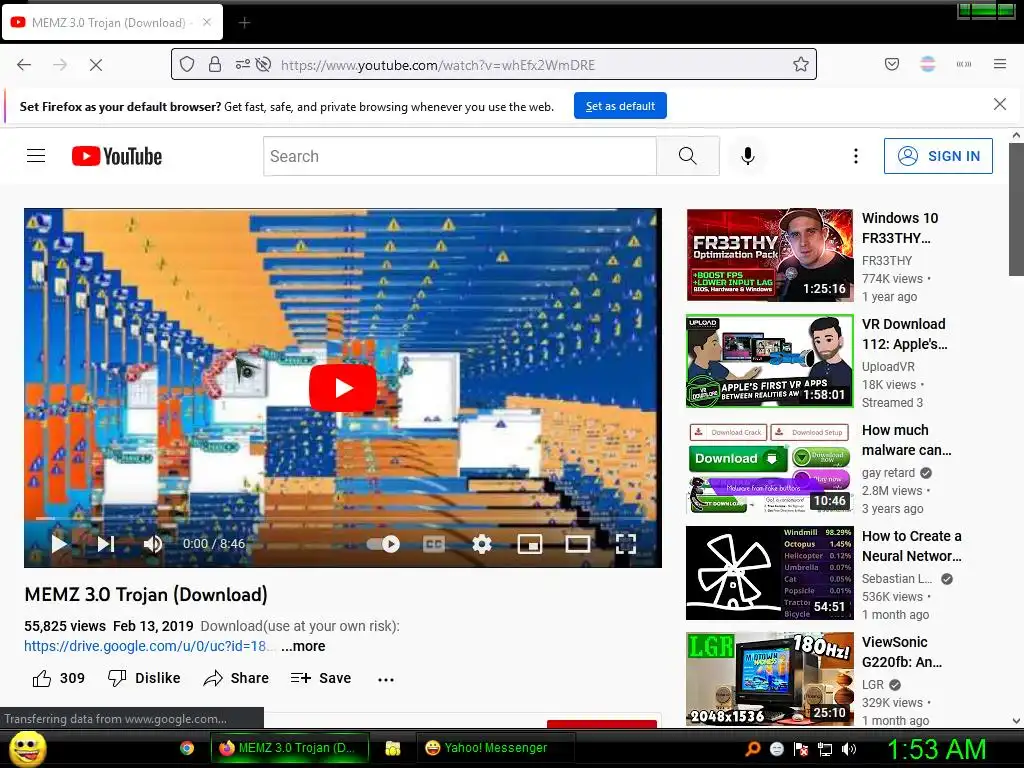Go to the YouTube home logo
This screenshot has width=1024, height=768.
(117, 156)
